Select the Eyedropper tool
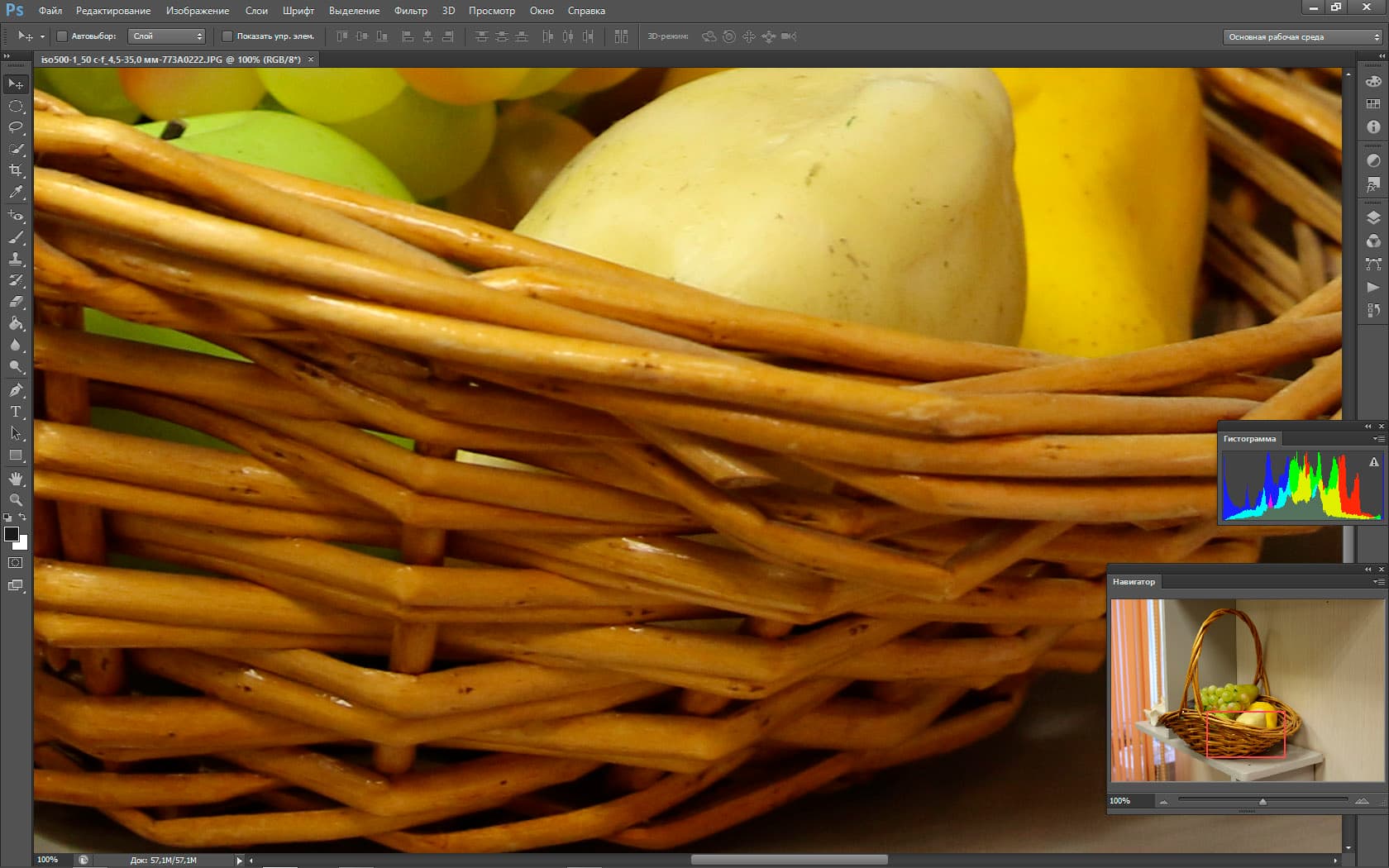1389x868 pixels. [16, 192]
